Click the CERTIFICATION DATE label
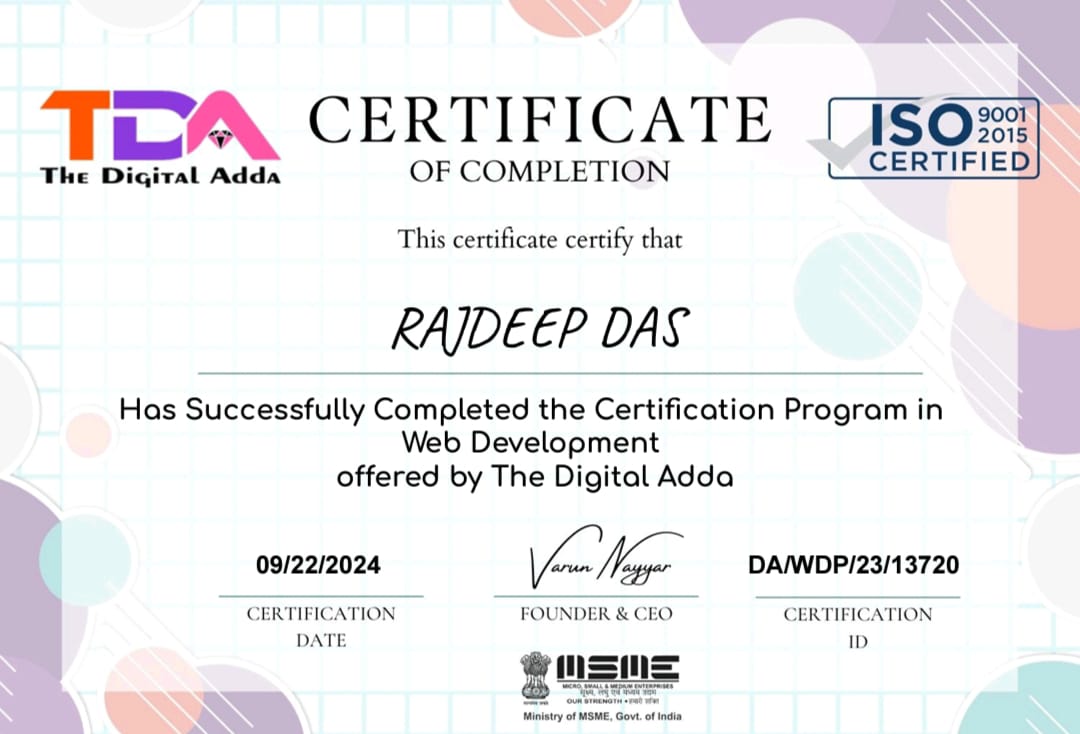The image size is (1080, 734). pyautogui.click(x=321, y=627)
